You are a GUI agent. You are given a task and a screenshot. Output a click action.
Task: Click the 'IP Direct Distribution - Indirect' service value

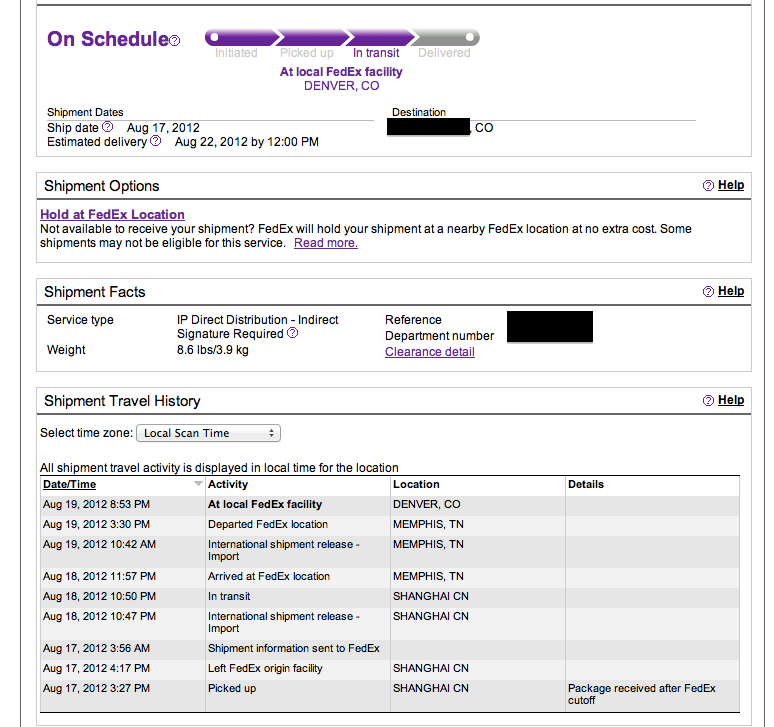[x=257, y=320]
